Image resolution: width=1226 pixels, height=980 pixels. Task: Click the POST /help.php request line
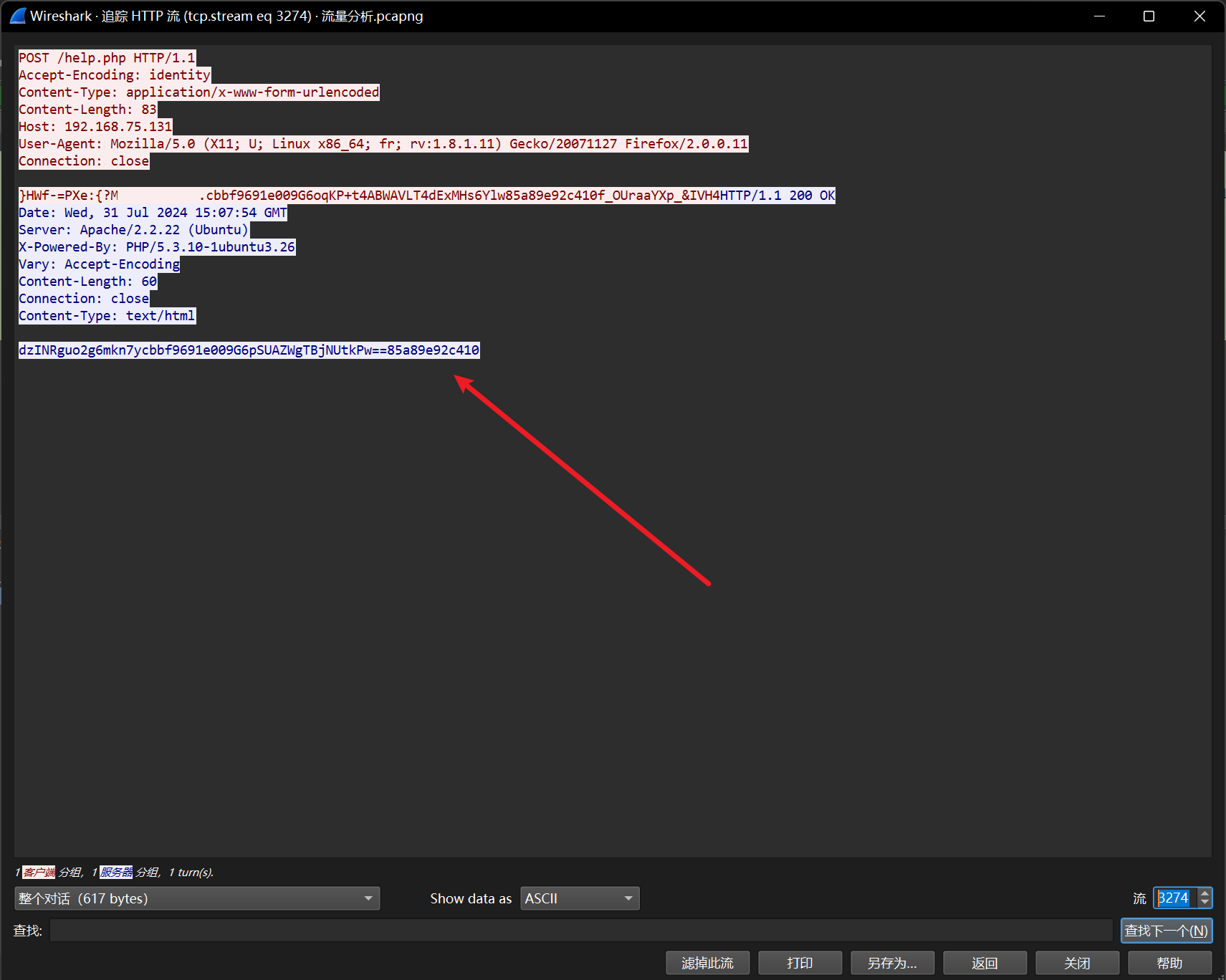click(x=107, y=58)
